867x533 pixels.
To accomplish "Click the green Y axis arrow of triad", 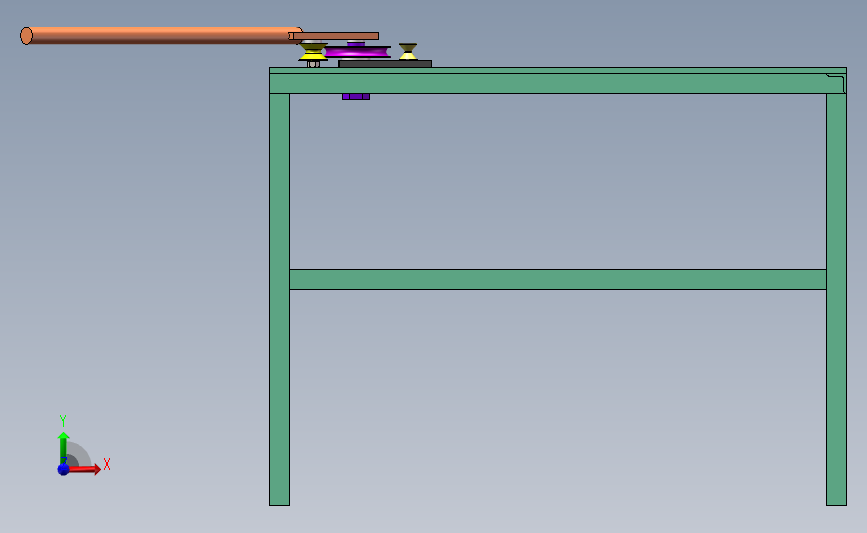I will pos(64,448).
